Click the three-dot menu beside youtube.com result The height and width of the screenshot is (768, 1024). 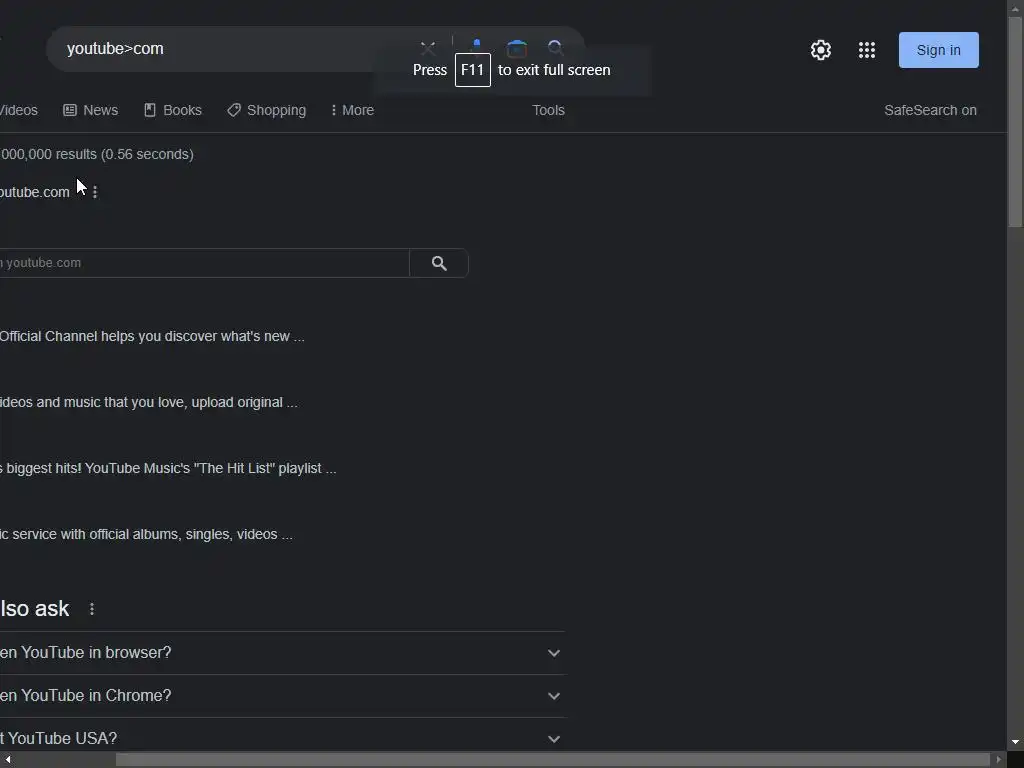(x=95, y=192)
